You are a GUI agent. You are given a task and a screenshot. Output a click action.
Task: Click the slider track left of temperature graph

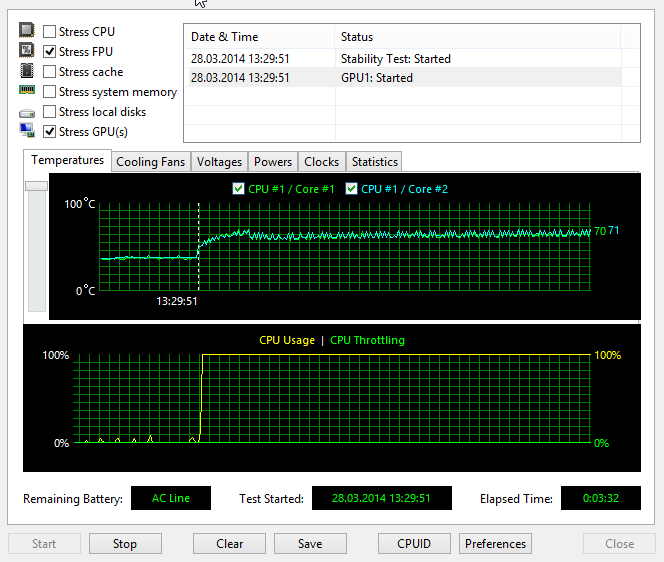click(x=37, y=251)
